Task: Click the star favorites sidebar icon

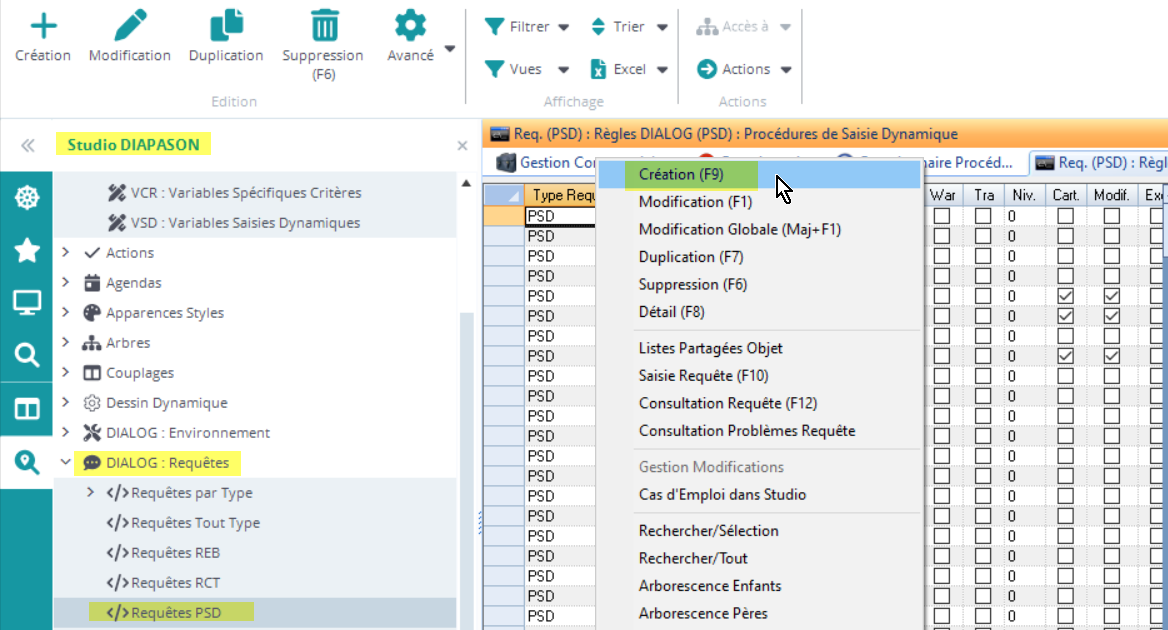Action: [26, 250]
